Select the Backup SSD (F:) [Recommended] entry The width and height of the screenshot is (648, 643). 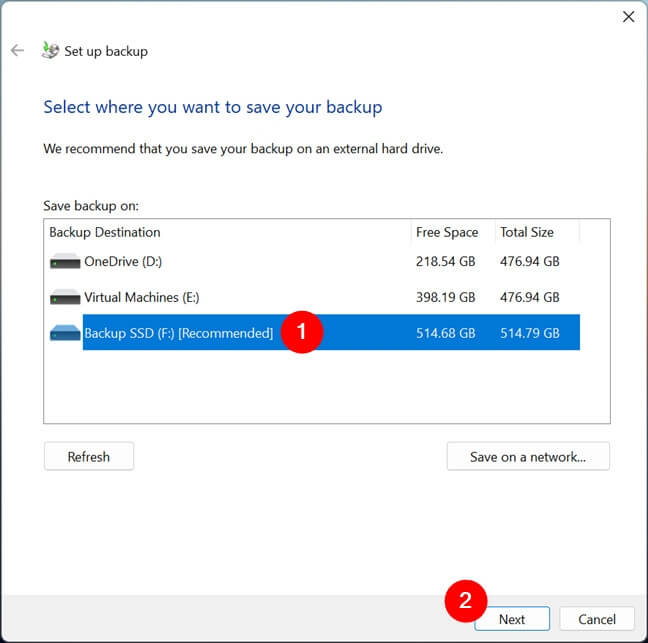(x=178, y=333)
